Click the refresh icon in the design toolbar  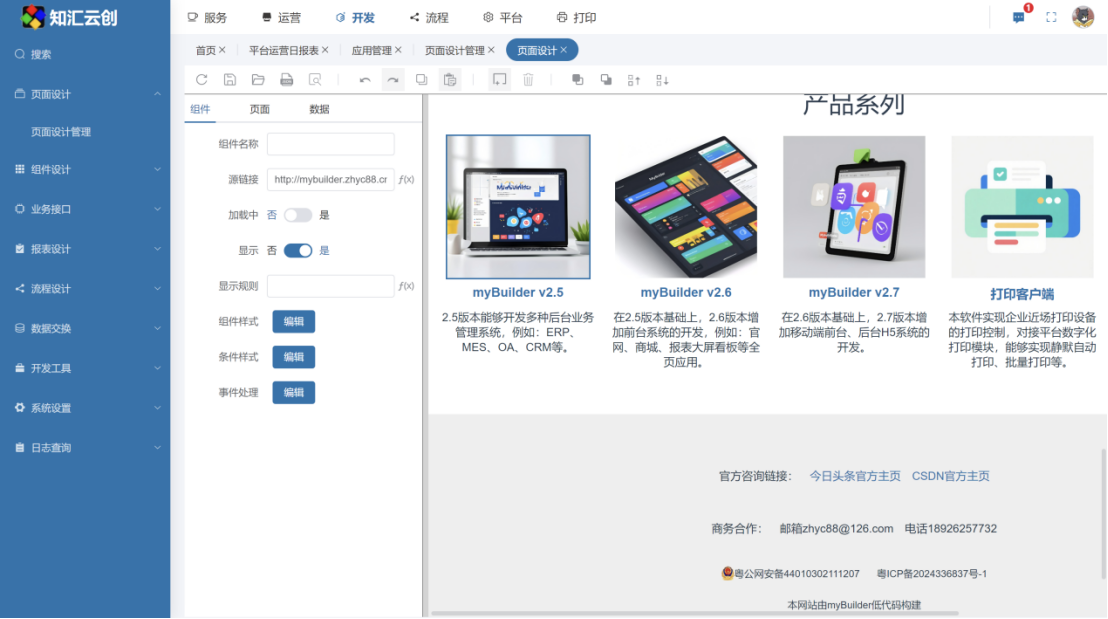201,80
